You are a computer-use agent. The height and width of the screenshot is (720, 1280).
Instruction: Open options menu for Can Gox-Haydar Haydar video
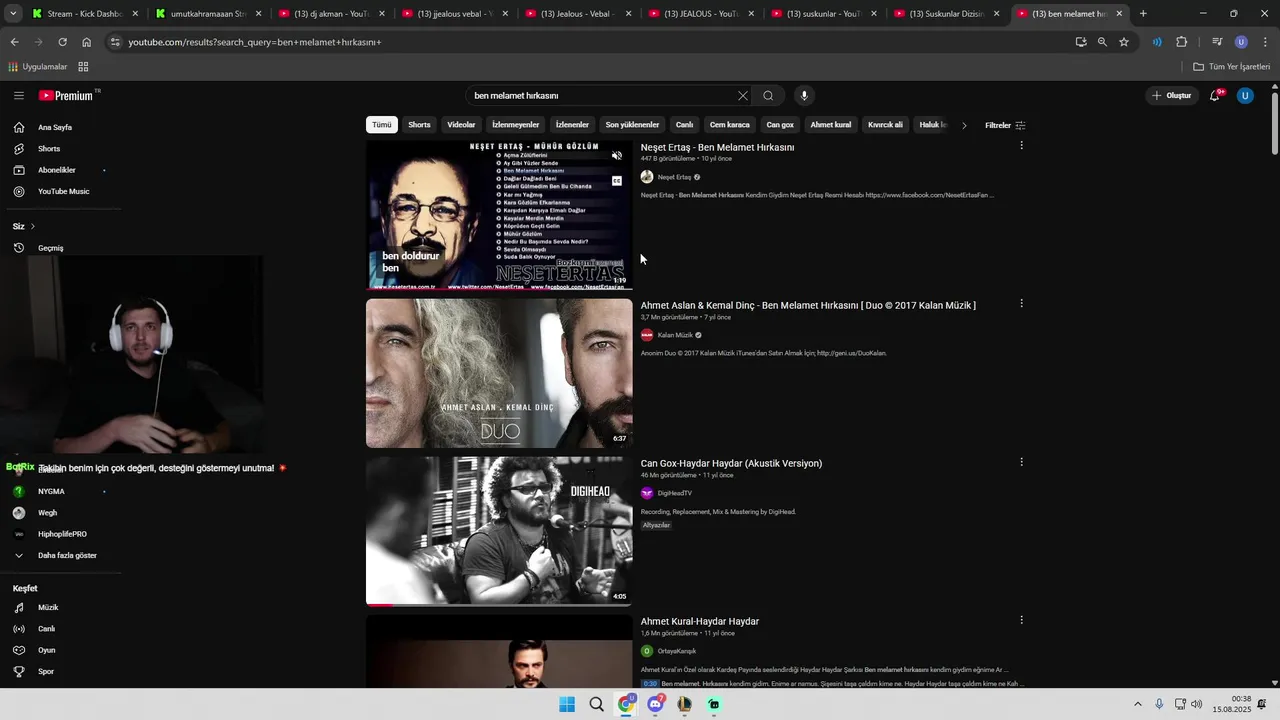[x=1021, y=462]
